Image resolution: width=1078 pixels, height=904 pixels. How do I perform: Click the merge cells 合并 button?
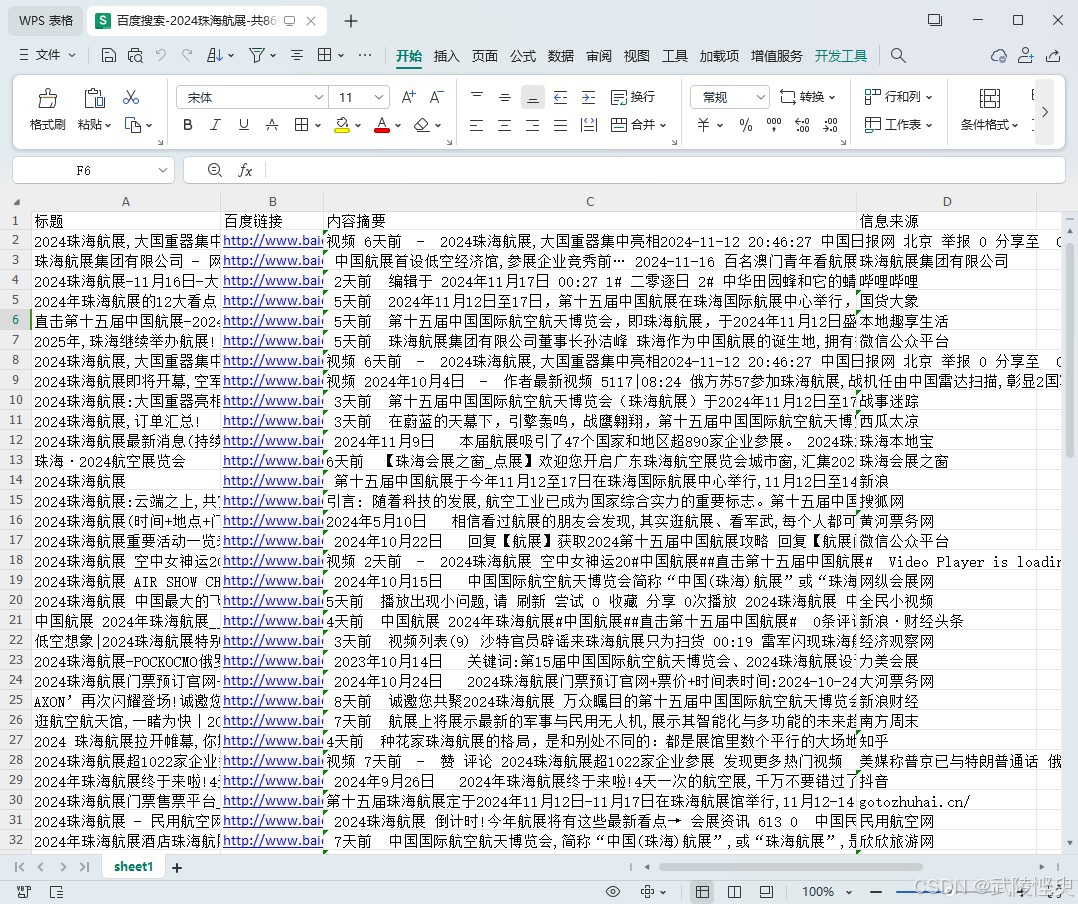coord(639,125)
